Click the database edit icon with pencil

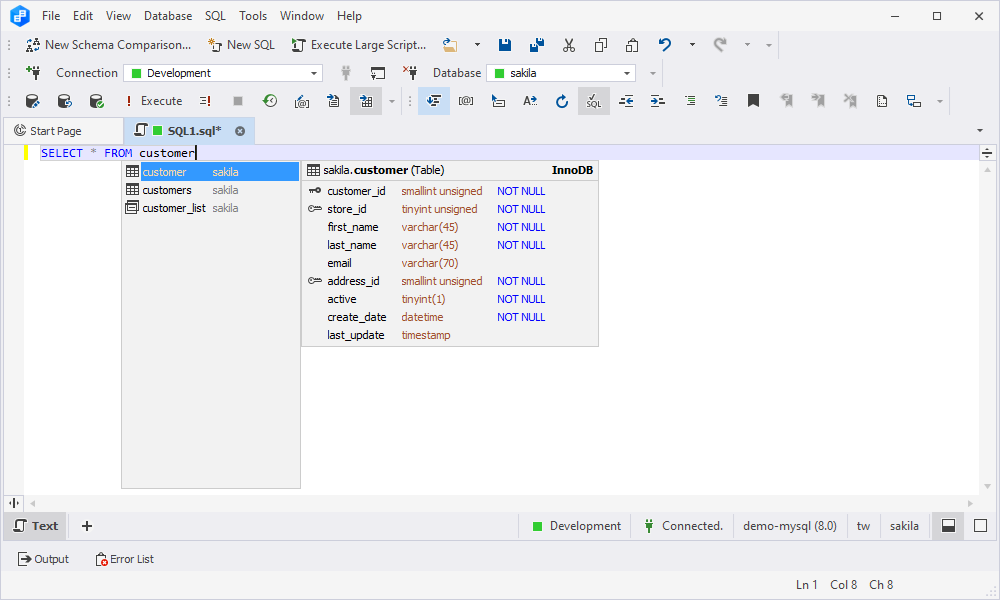(32, 101)
